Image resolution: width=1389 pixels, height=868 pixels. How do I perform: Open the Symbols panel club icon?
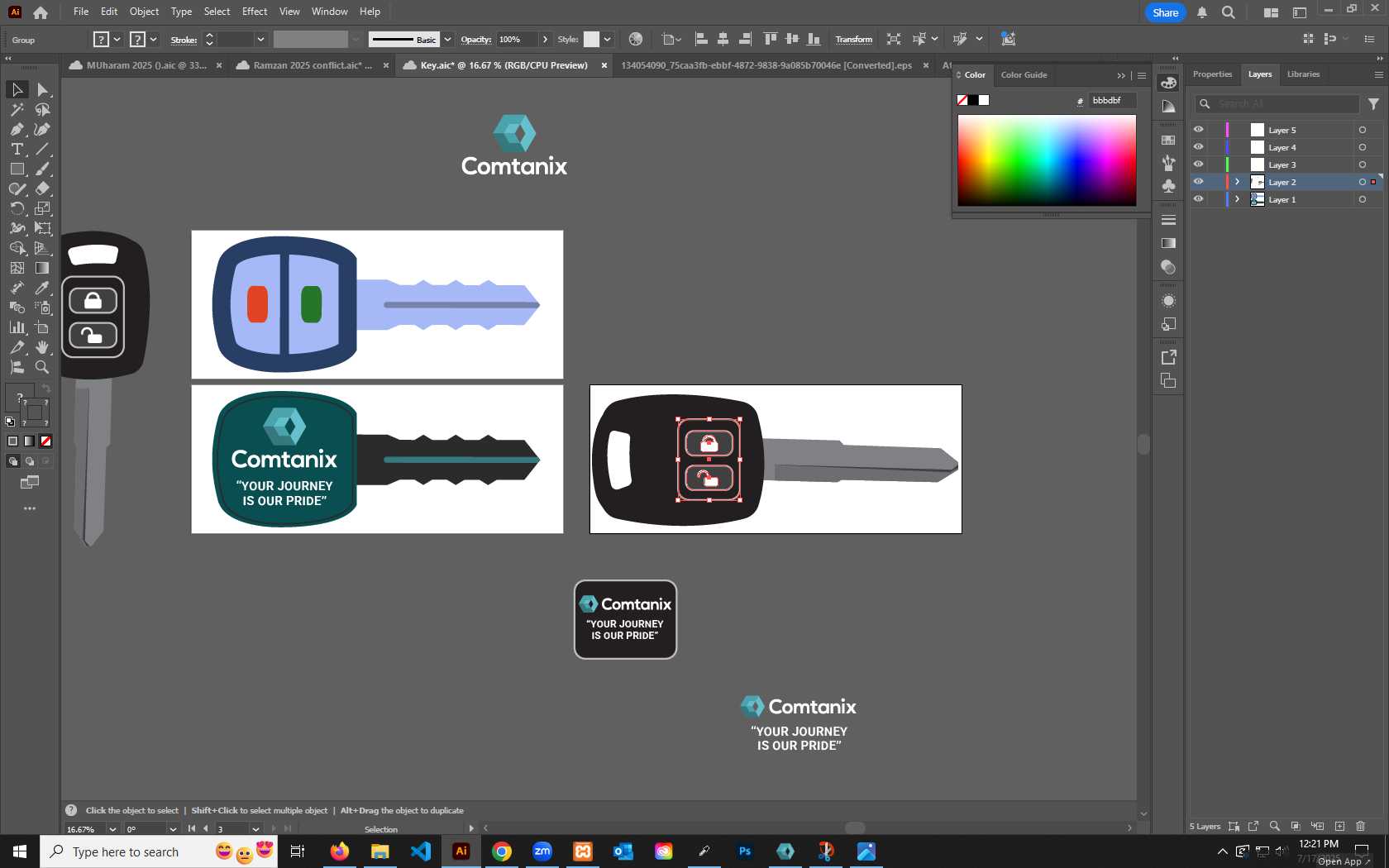click(1168, 186)
